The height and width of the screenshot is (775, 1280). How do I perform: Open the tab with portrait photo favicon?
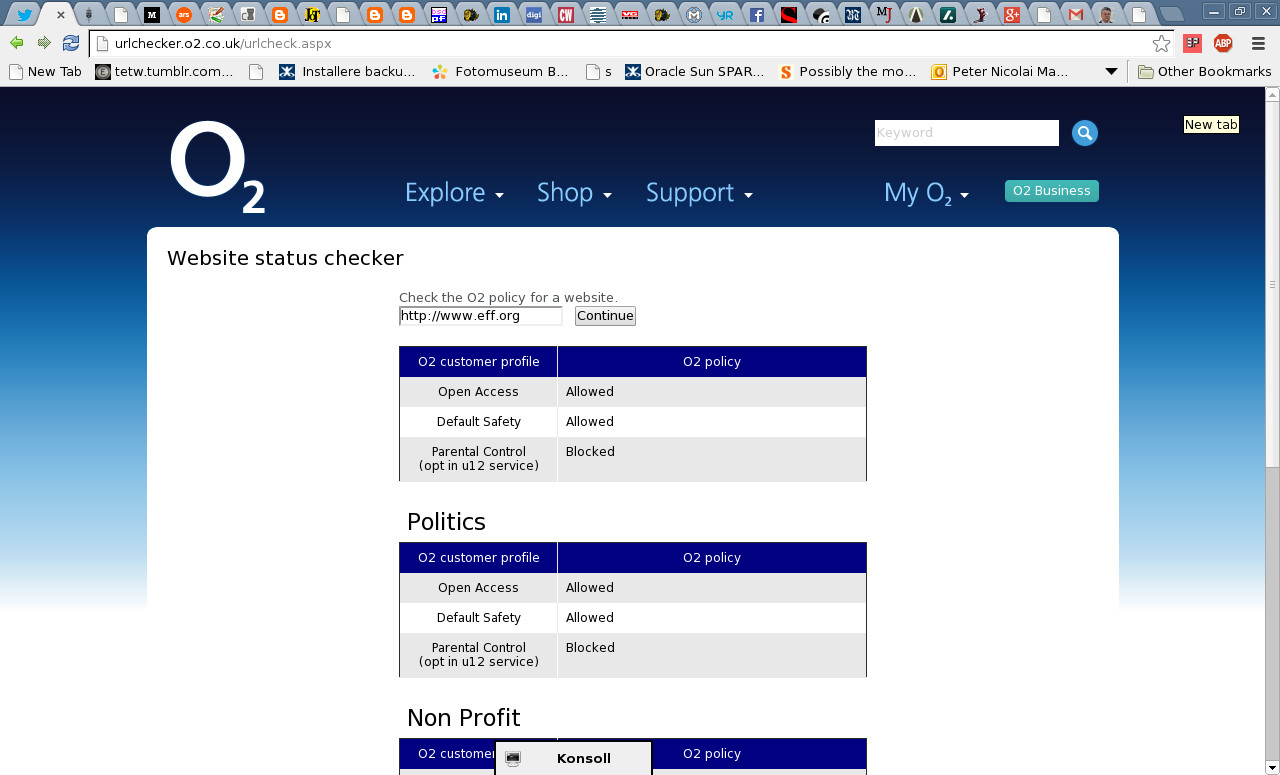tap(1106, 15)
